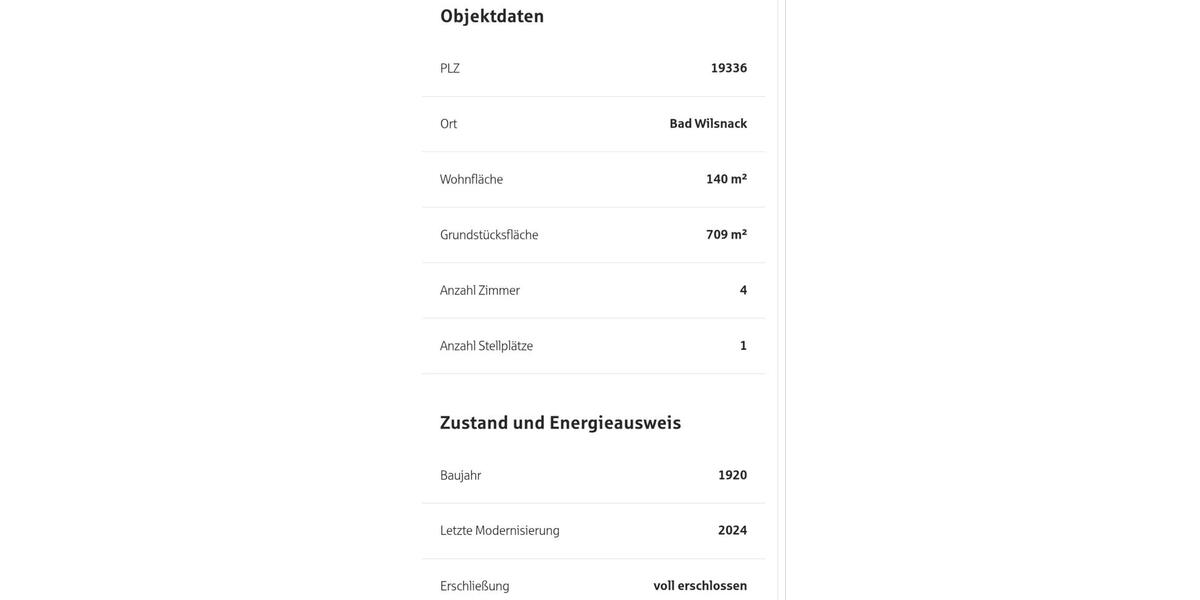
Task: Select the PLZ value 19336
Action: point(729,68)
